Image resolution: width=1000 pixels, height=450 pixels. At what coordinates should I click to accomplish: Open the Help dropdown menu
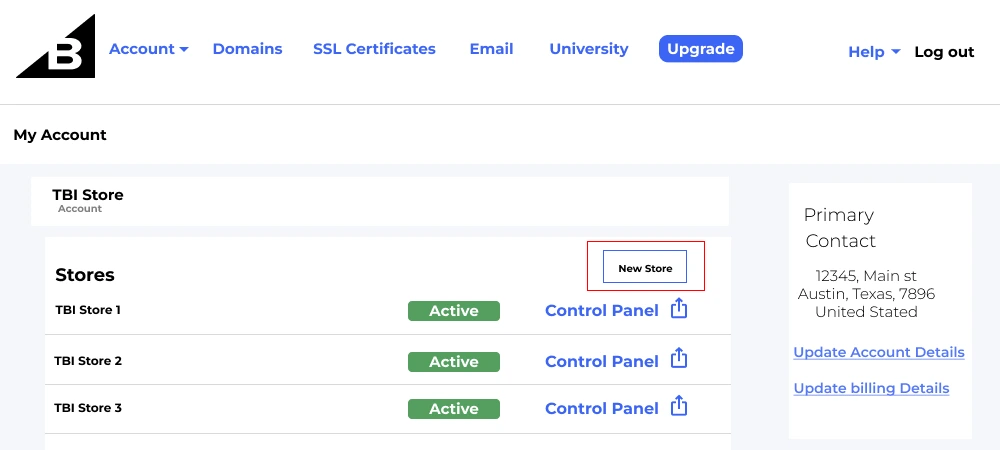tap(874, 52)
